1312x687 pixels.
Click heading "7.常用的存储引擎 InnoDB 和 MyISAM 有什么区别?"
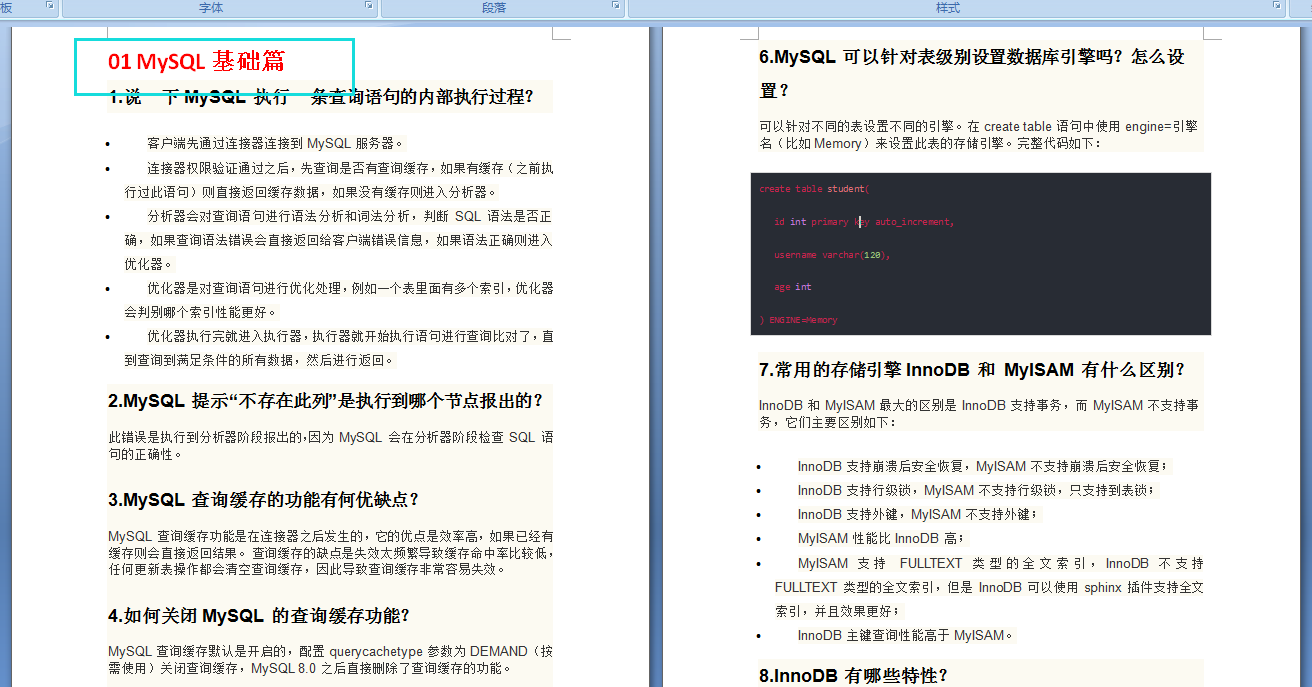(972, 369)
